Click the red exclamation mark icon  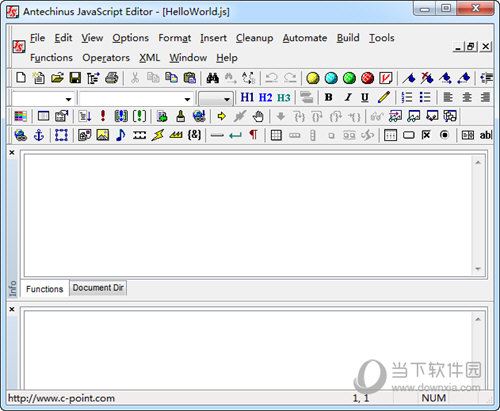point(103,116)
